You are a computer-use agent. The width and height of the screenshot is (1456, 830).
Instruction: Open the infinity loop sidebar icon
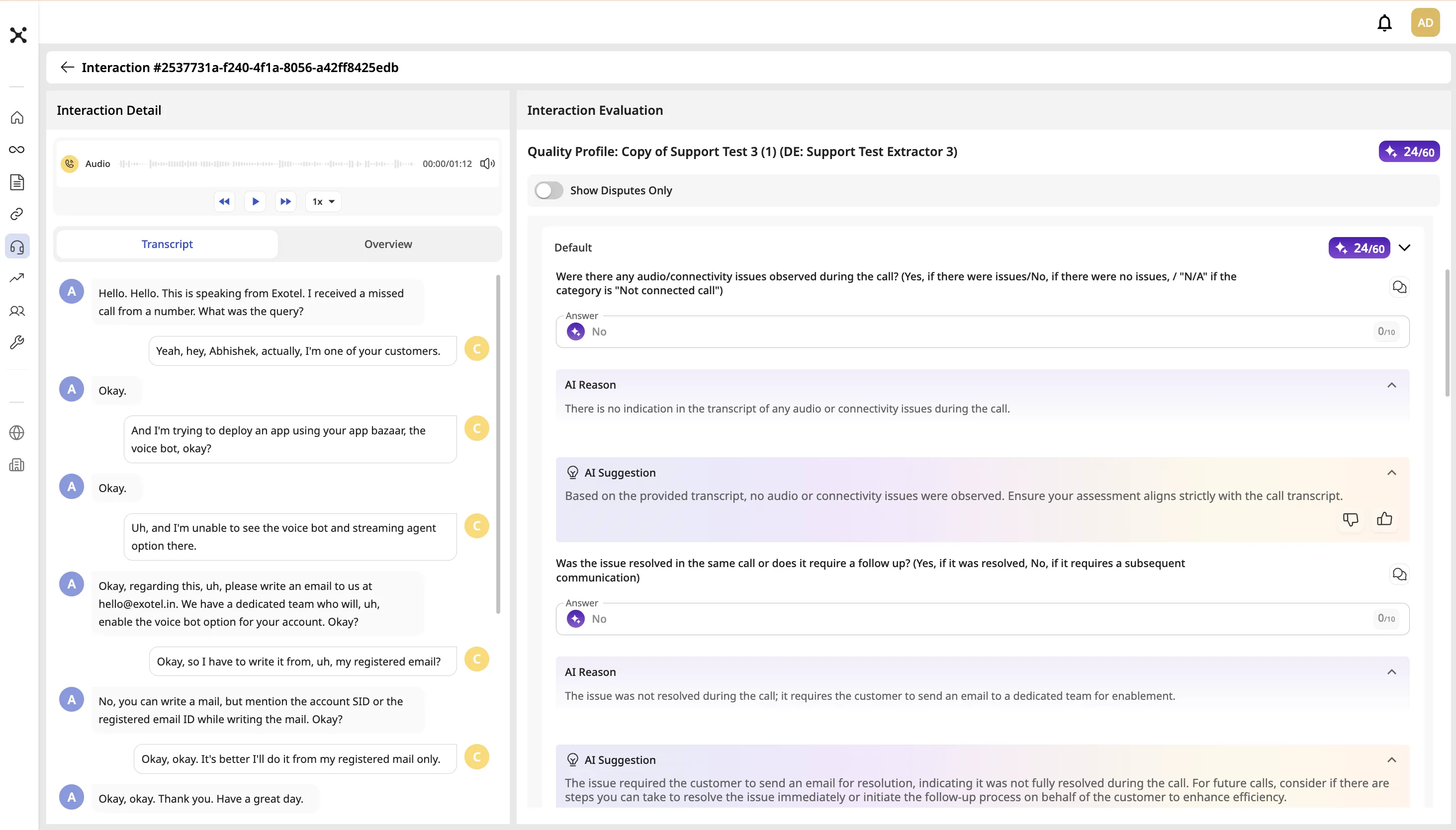tap(17, 150)
